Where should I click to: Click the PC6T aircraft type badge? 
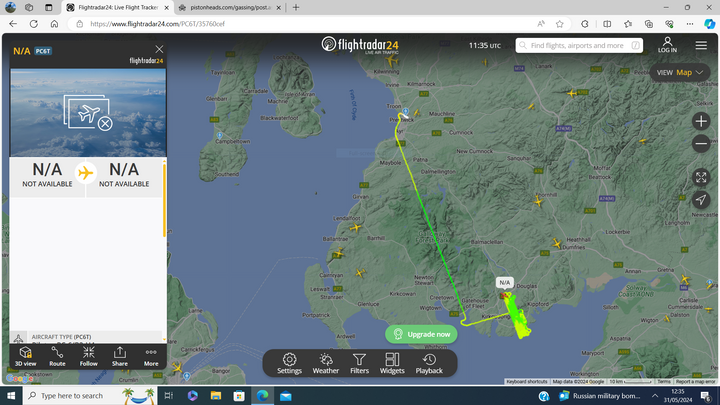(43, 51)
